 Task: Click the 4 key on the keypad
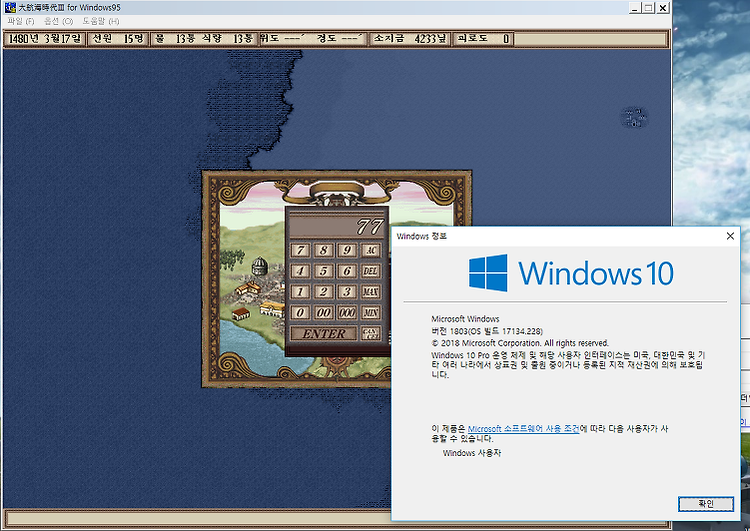300,271
